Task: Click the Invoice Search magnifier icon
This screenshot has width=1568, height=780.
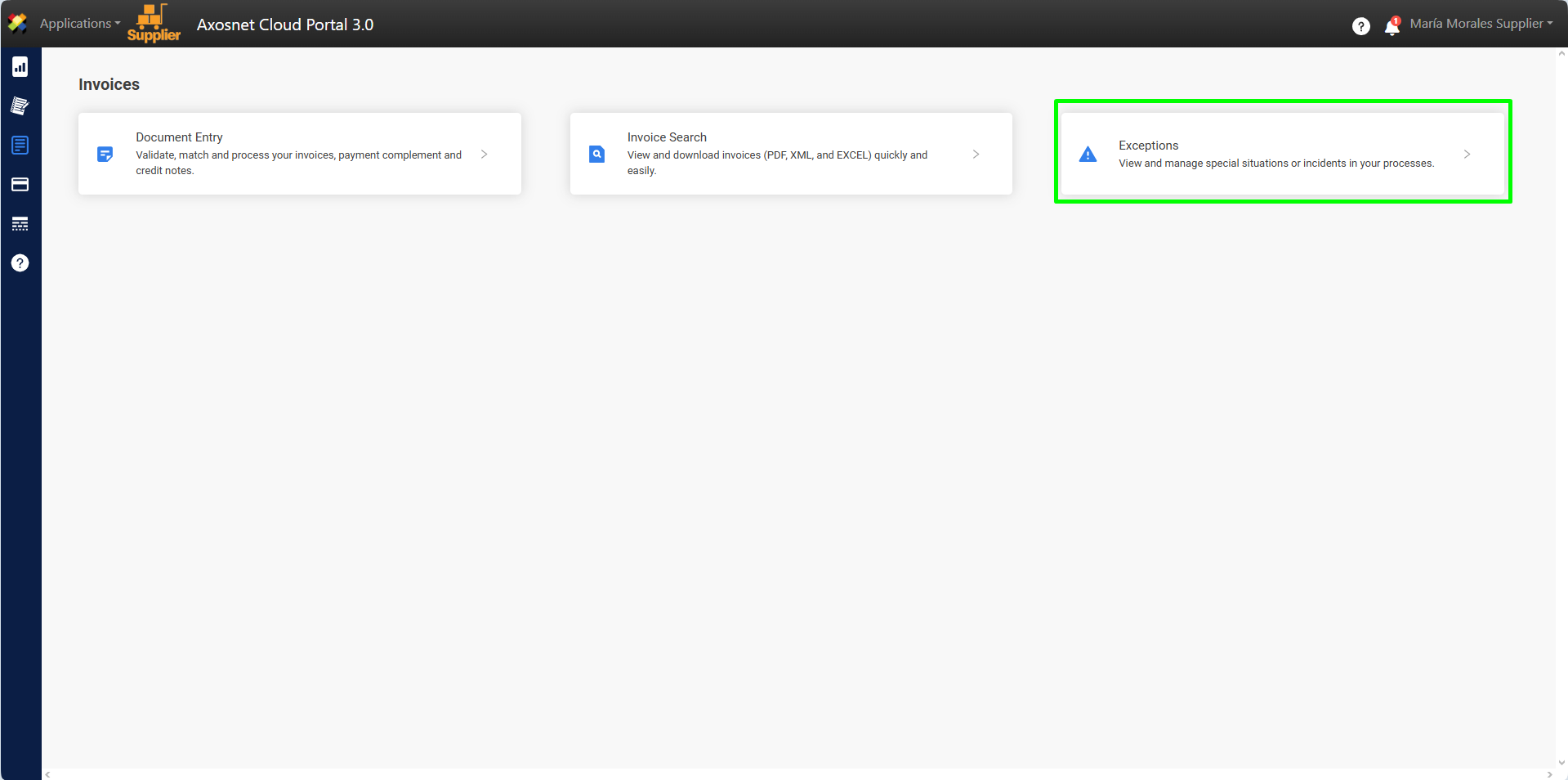Action: click(597, 154)
